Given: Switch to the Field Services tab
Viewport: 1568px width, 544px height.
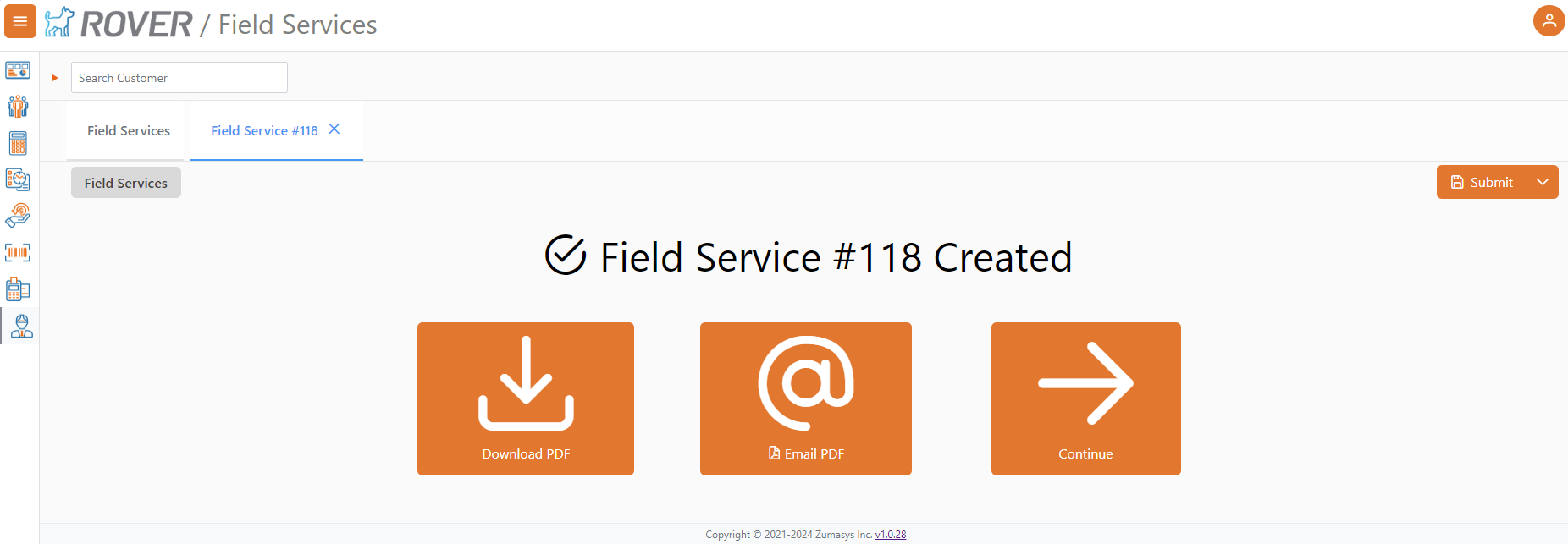Looking at the screenshot, I should [x=129, y=131].
